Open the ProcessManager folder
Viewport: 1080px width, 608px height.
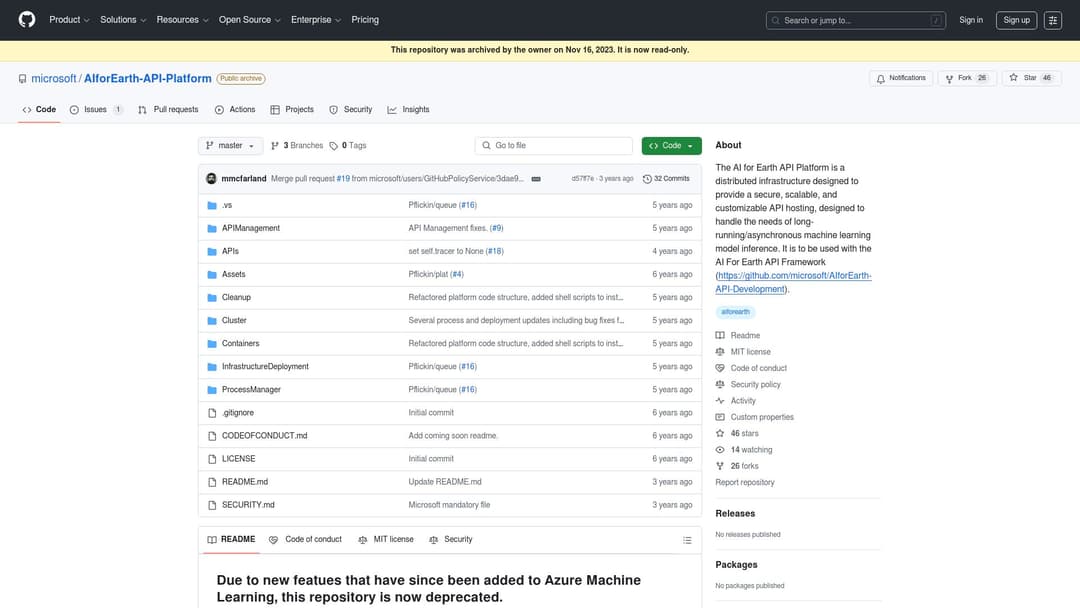tap(251, 390)
